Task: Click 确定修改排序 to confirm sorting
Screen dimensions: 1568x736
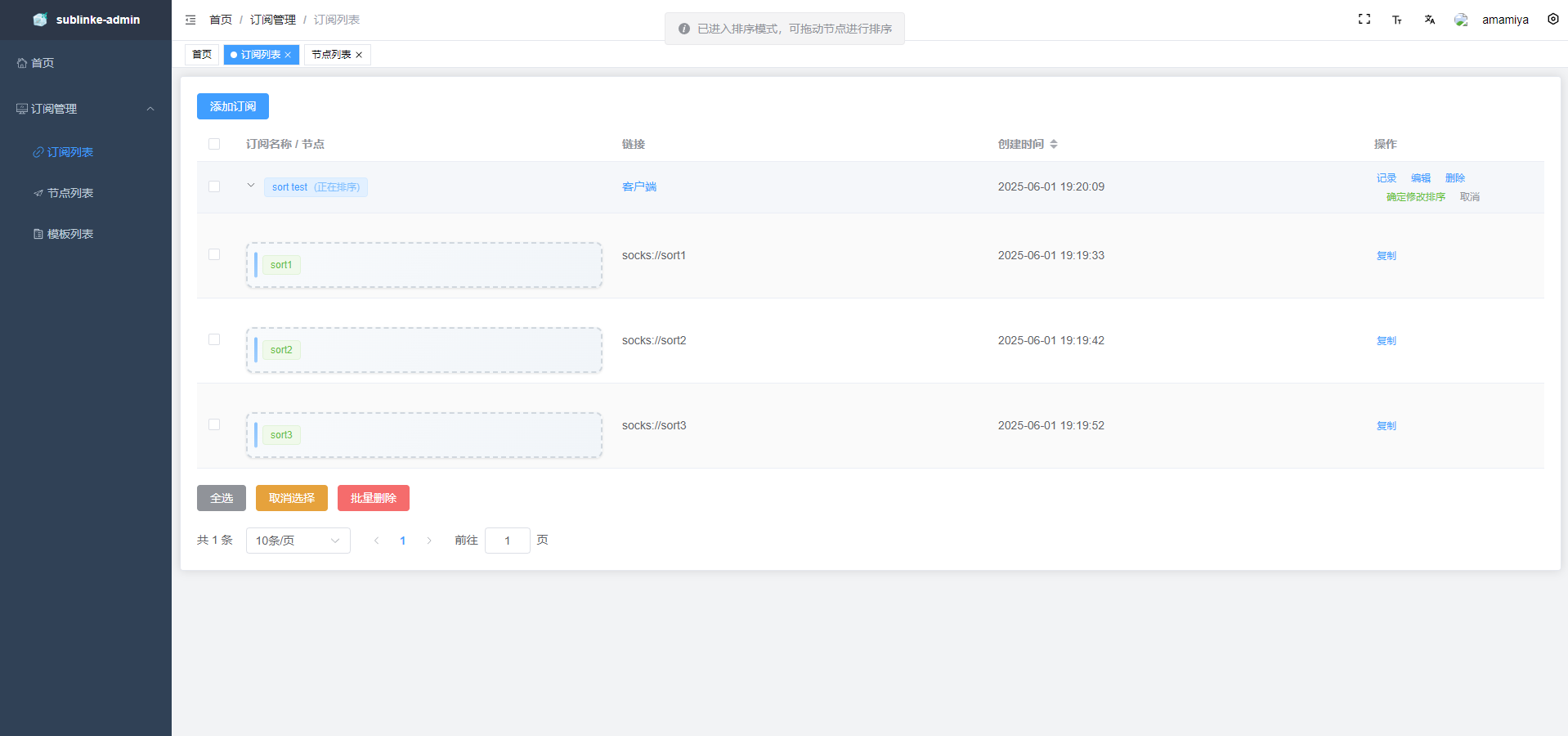Action: [x=1416, y=197]
